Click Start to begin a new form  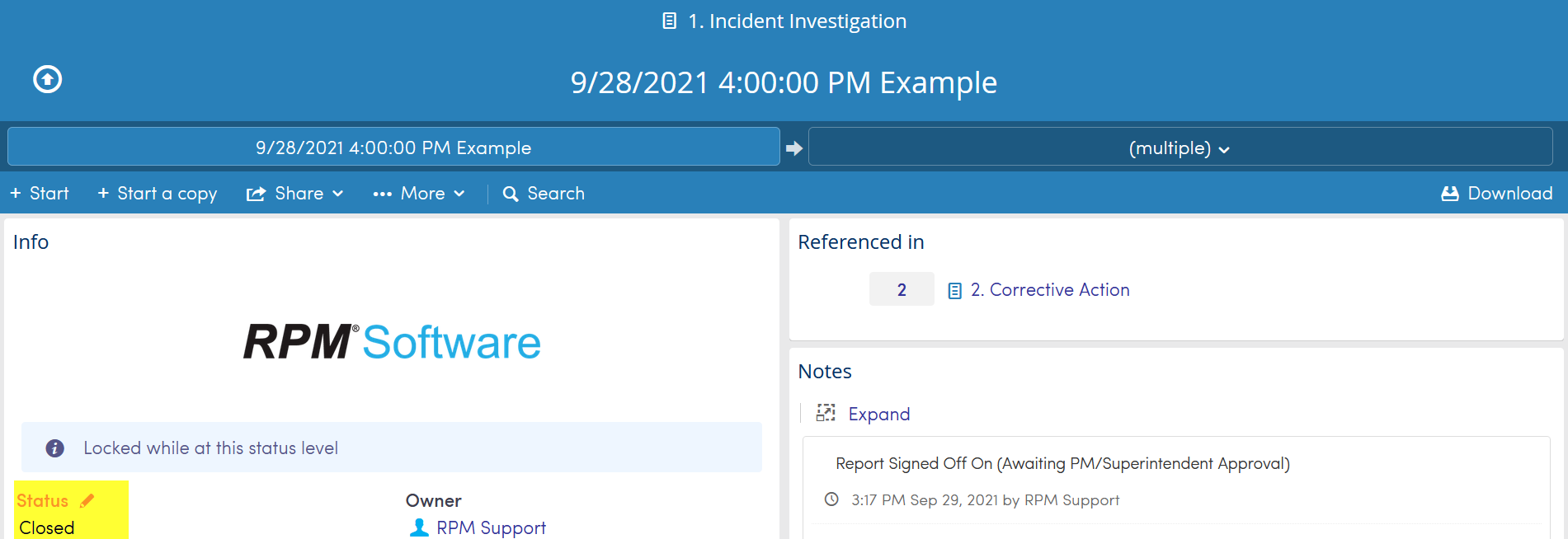click(x=40, y=194)
